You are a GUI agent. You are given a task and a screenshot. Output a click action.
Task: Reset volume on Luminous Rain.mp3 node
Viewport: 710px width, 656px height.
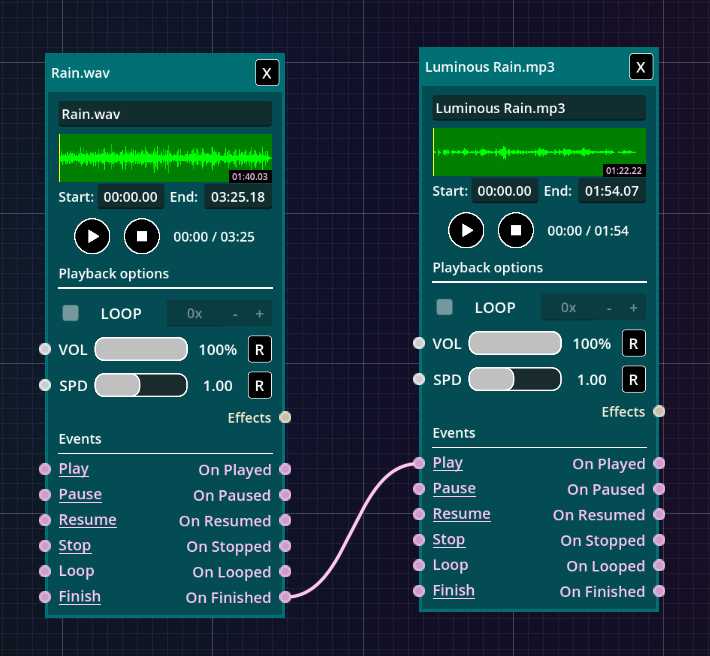coord(634,343)
